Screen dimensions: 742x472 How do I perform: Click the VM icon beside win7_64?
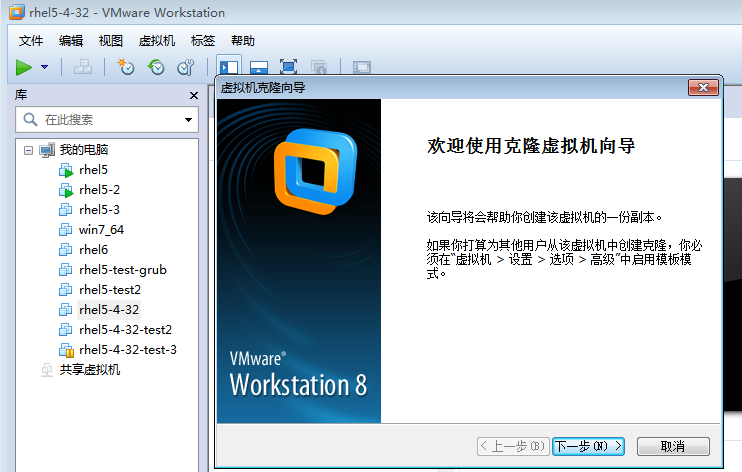(x=65, y=230)
